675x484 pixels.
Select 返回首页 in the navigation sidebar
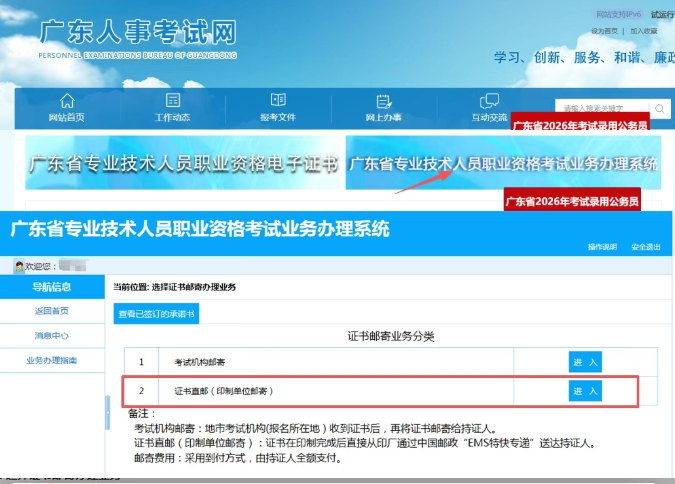click(x=52, y=311)
